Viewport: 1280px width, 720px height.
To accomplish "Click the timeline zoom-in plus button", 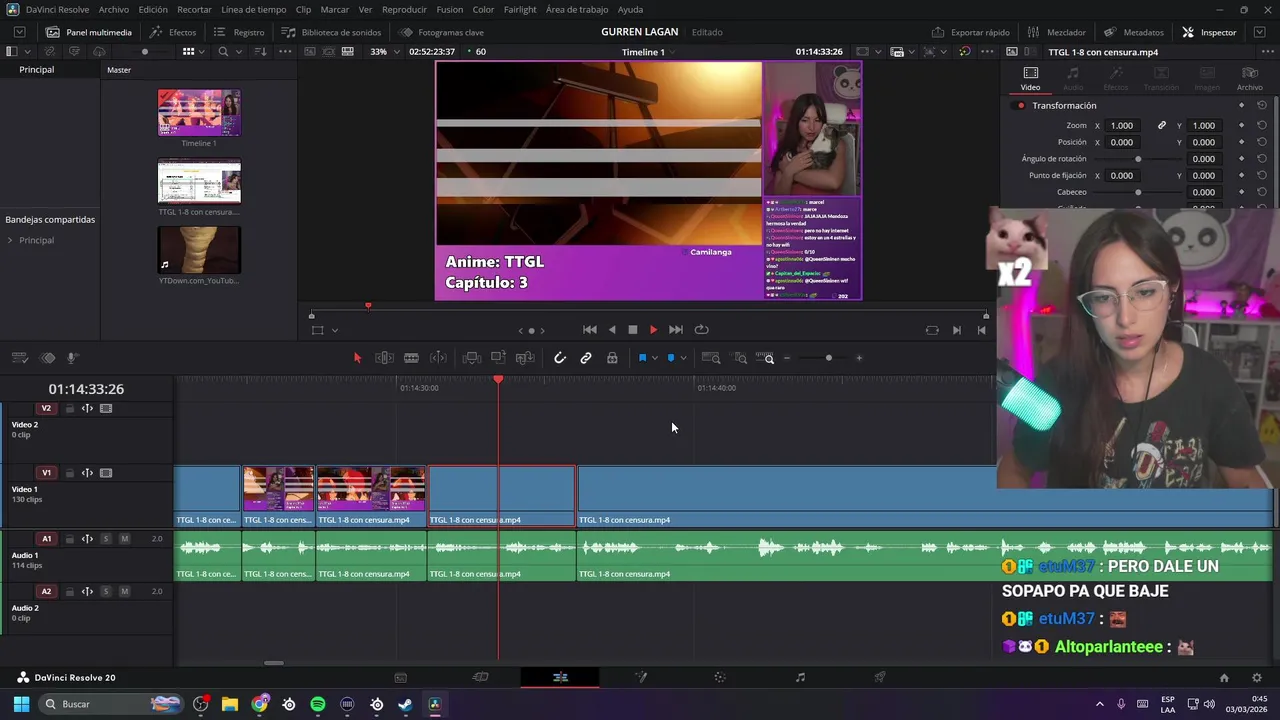I will [858, 358].
